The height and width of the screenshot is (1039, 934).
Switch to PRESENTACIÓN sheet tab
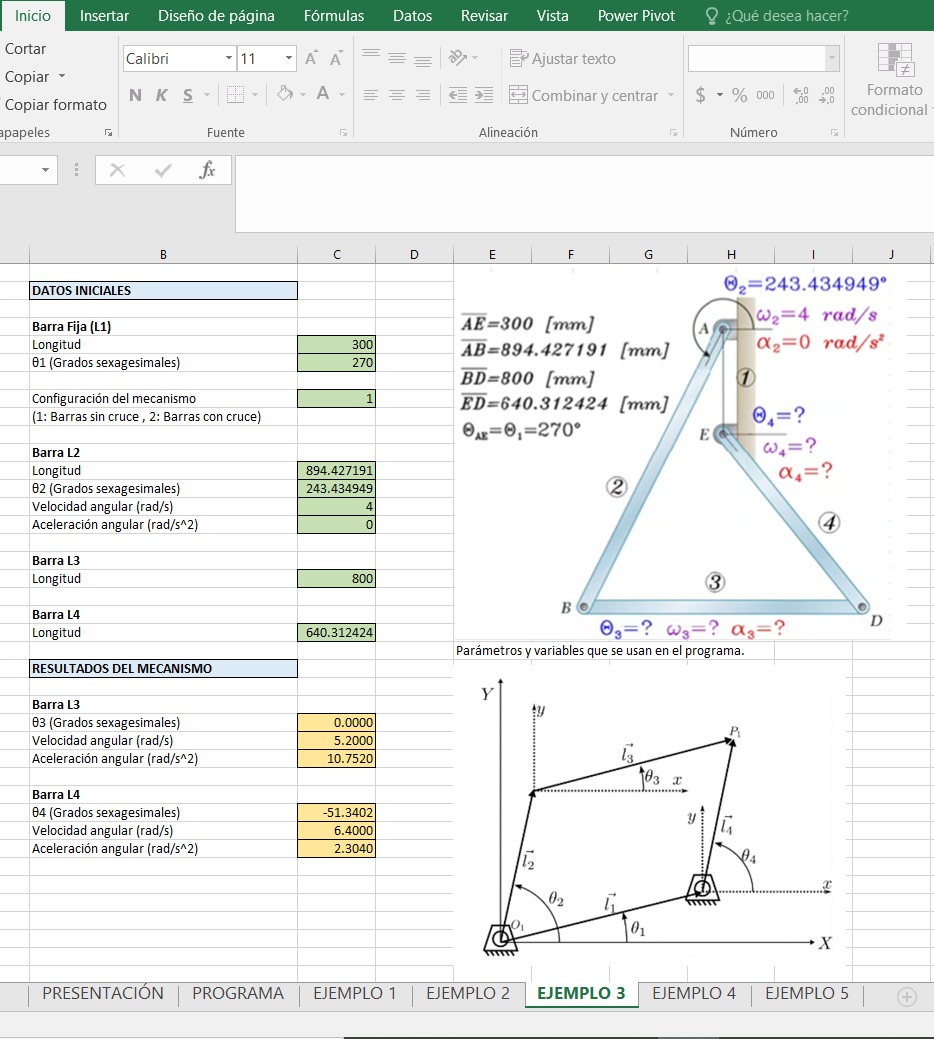coord(103,993)
